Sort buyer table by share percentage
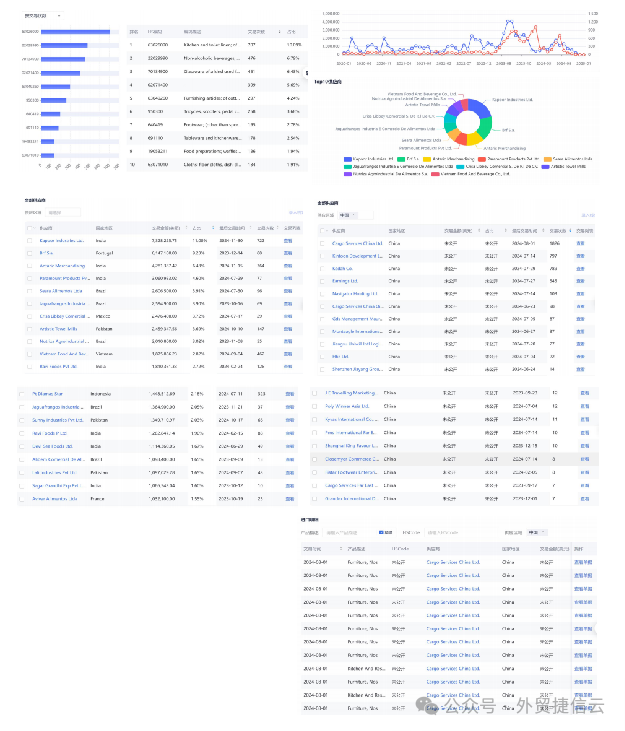The width and height of the screenshot is (625, 731). (213, 228)
